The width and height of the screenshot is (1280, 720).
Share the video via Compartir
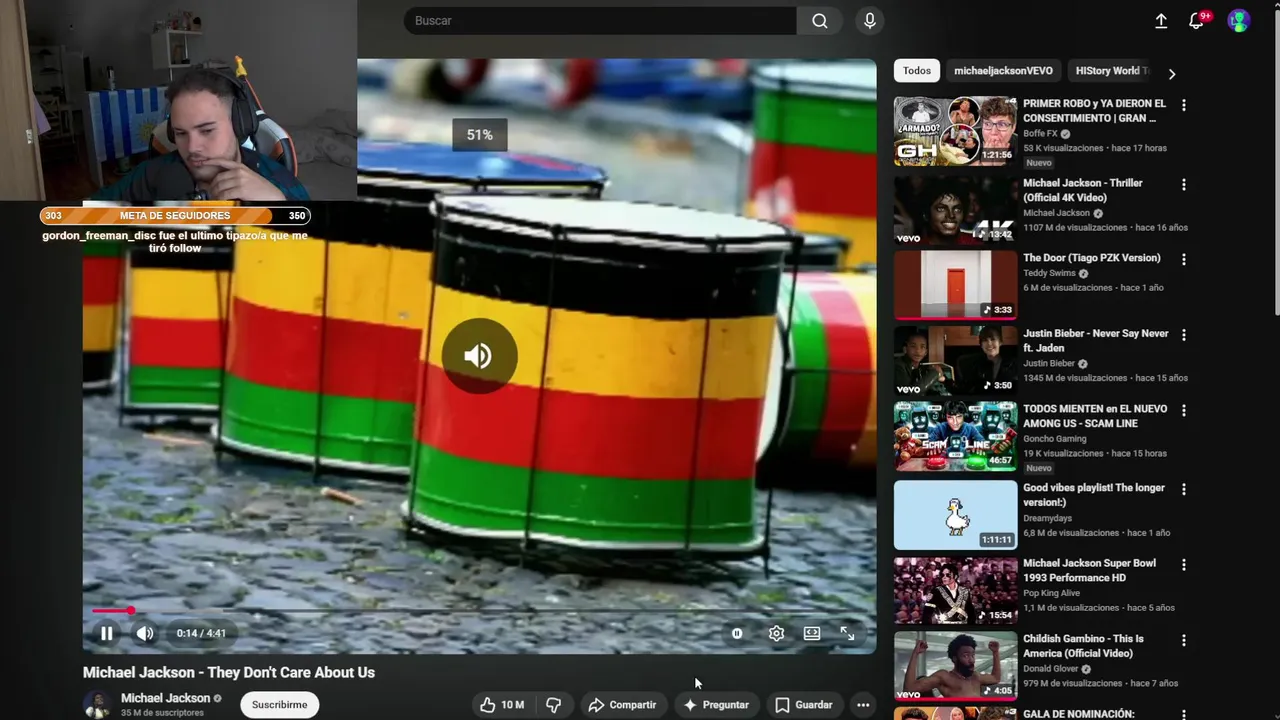click(x=622, y=705)
